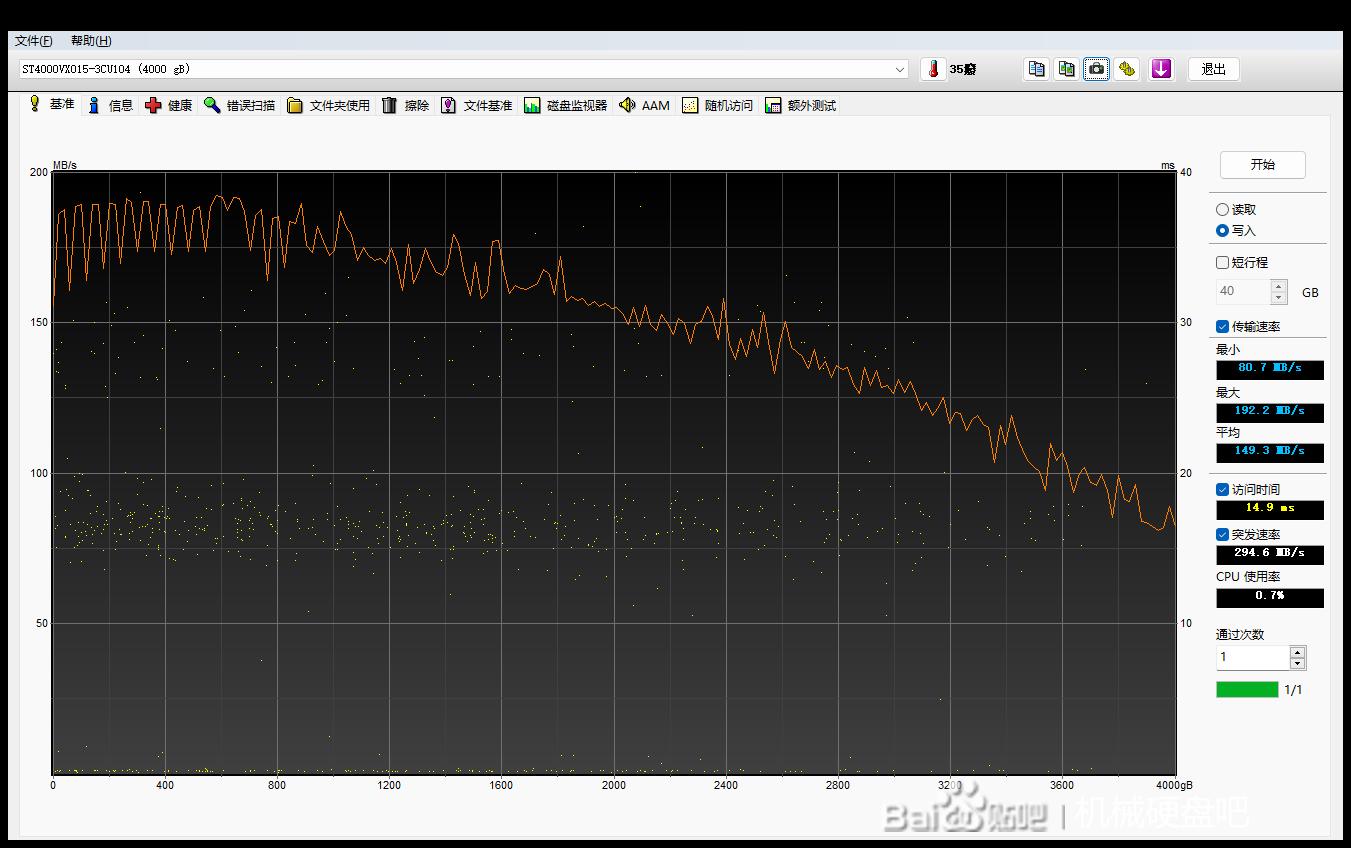Image resolution: width=1351 pixels, height=848 pixels.
Task: Copy screenshot to clipboard icon
Action: [x=1067, y=69]
